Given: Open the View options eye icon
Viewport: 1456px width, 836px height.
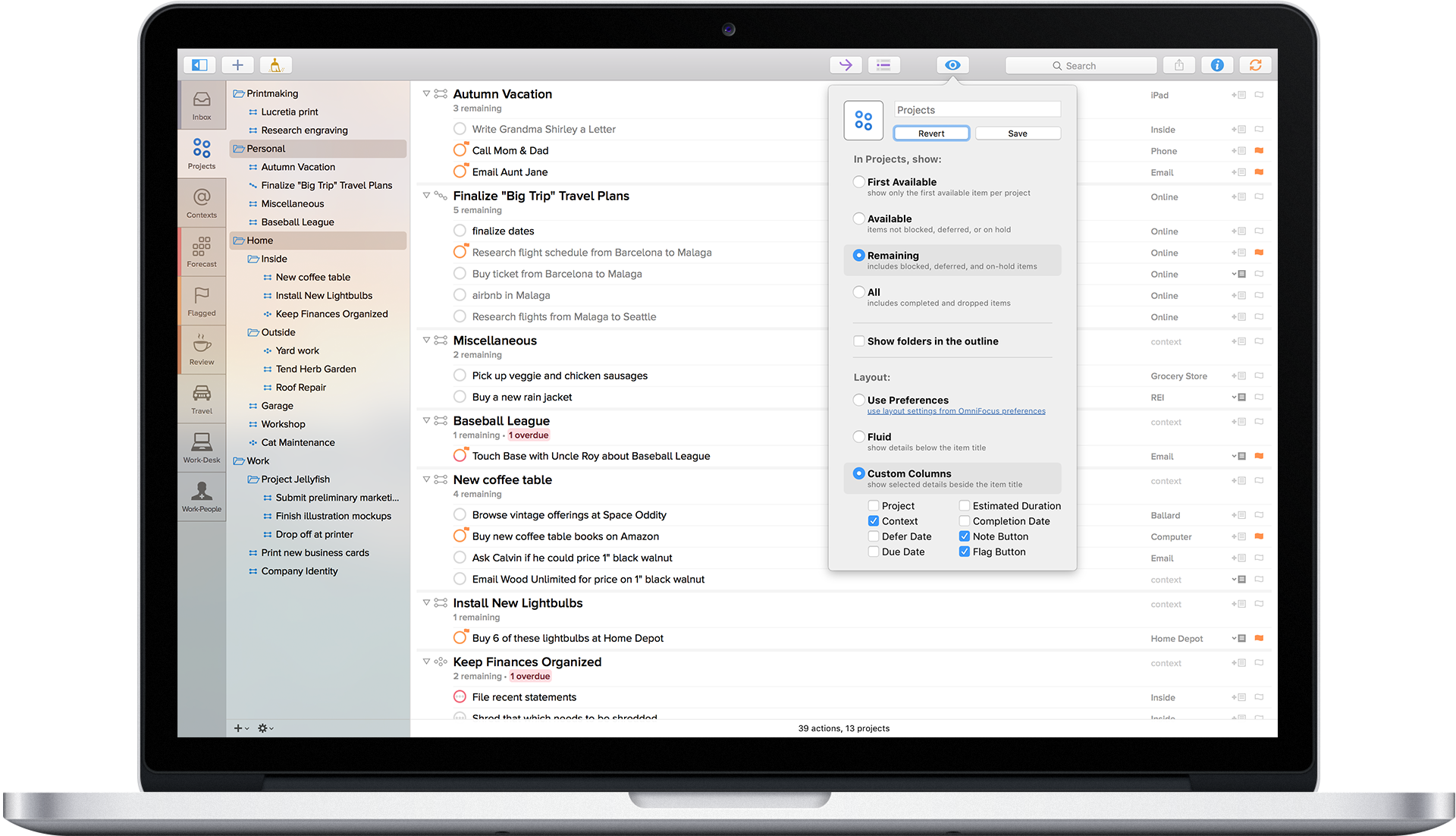Looking at the screenshot, I should (952, 65).
